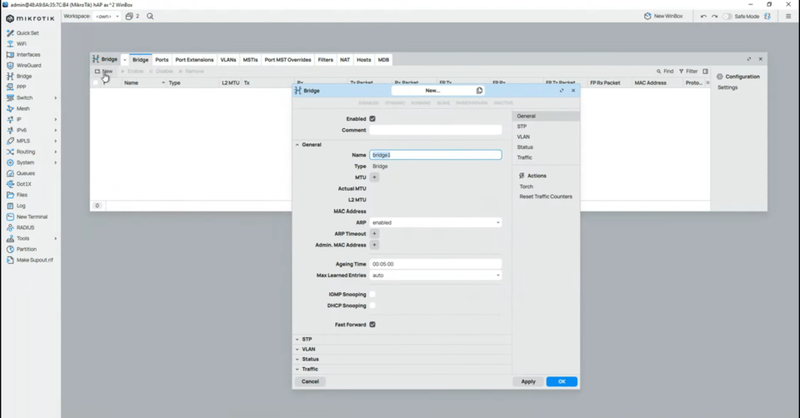This screenshot has height=418, width=800.
Task: Uncheck the Enabled checkbox in the dialog
Action: [x=372, y=118]
